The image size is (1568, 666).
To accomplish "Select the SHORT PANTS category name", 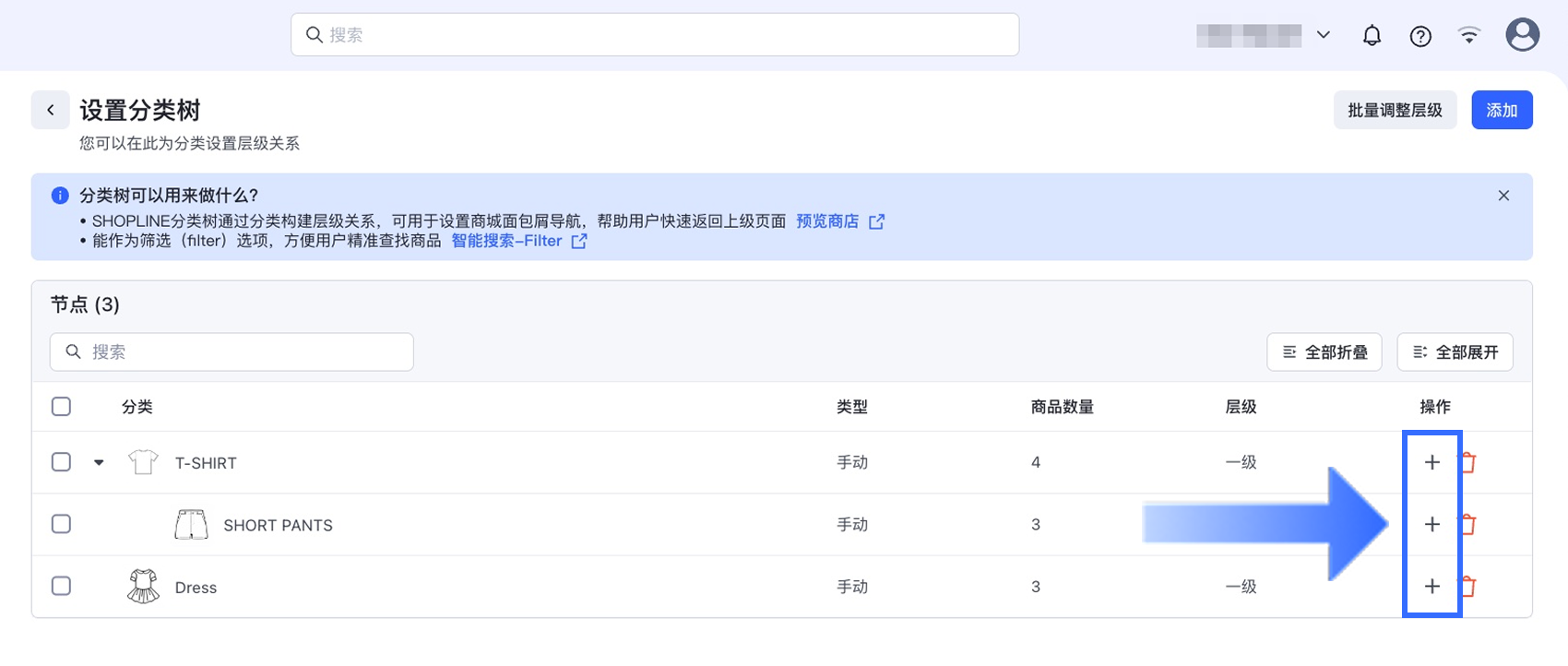I will coord(278,525).
